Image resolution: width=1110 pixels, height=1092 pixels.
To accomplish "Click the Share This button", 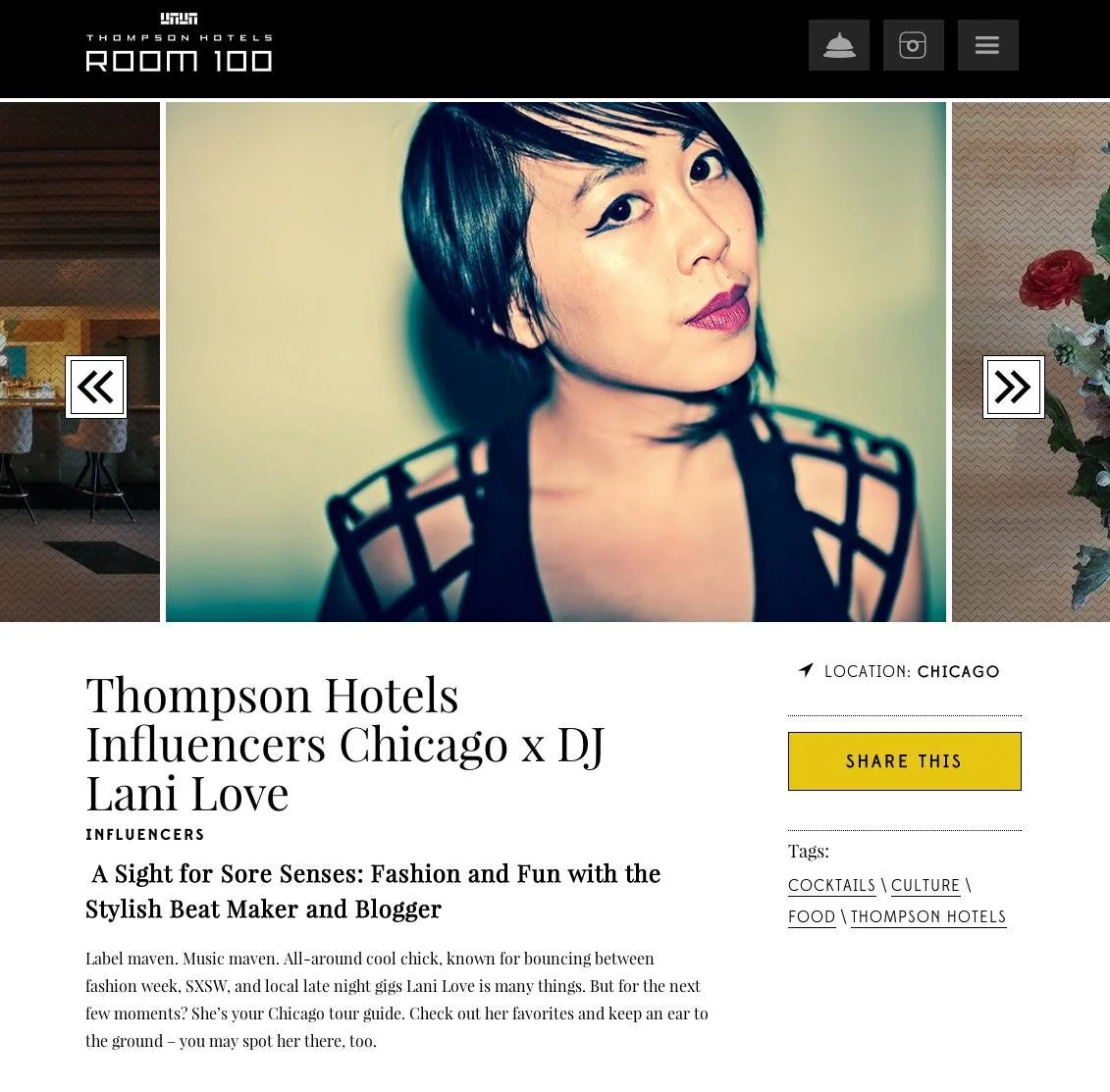I will click(x=904, y=760).
